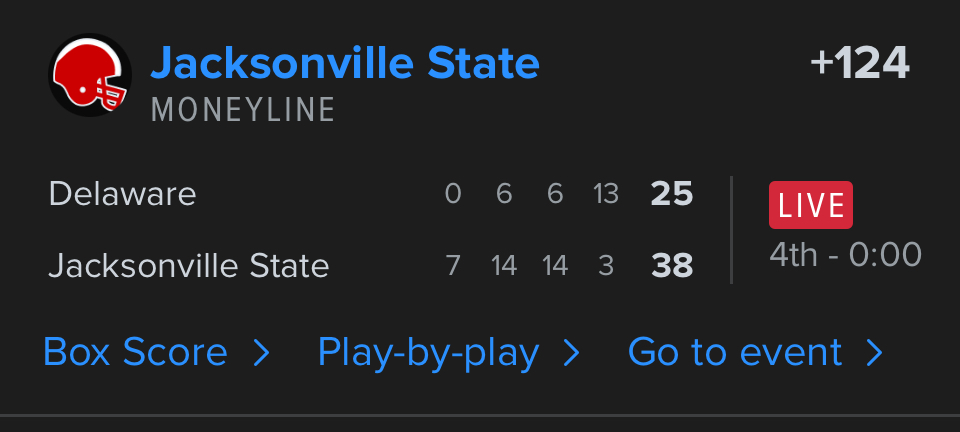
Task: Click the red football helmet icon
Action: pos(90,75)
